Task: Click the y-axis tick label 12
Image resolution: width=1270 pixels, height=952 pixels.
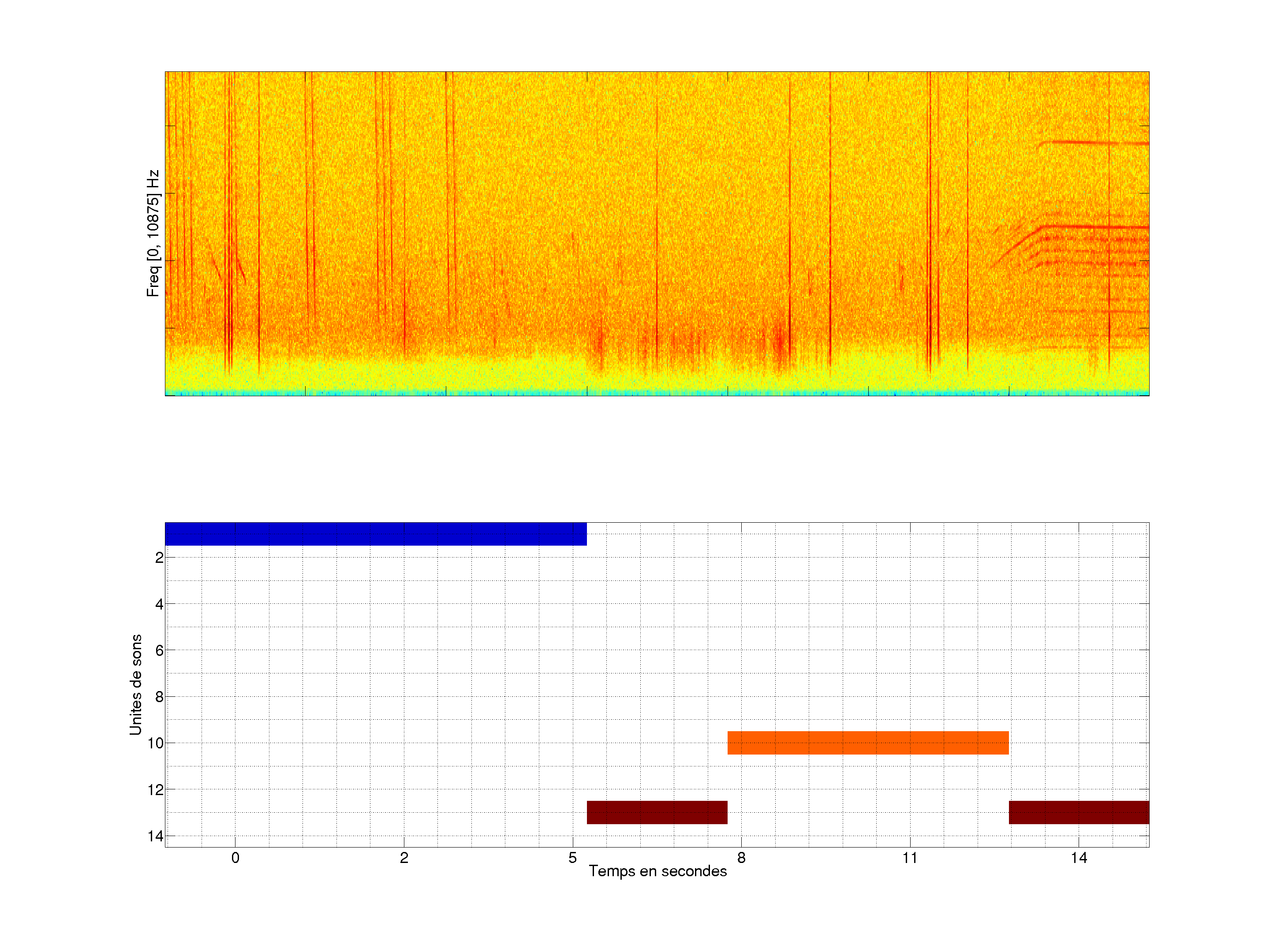Action: (x=156, y=790)
